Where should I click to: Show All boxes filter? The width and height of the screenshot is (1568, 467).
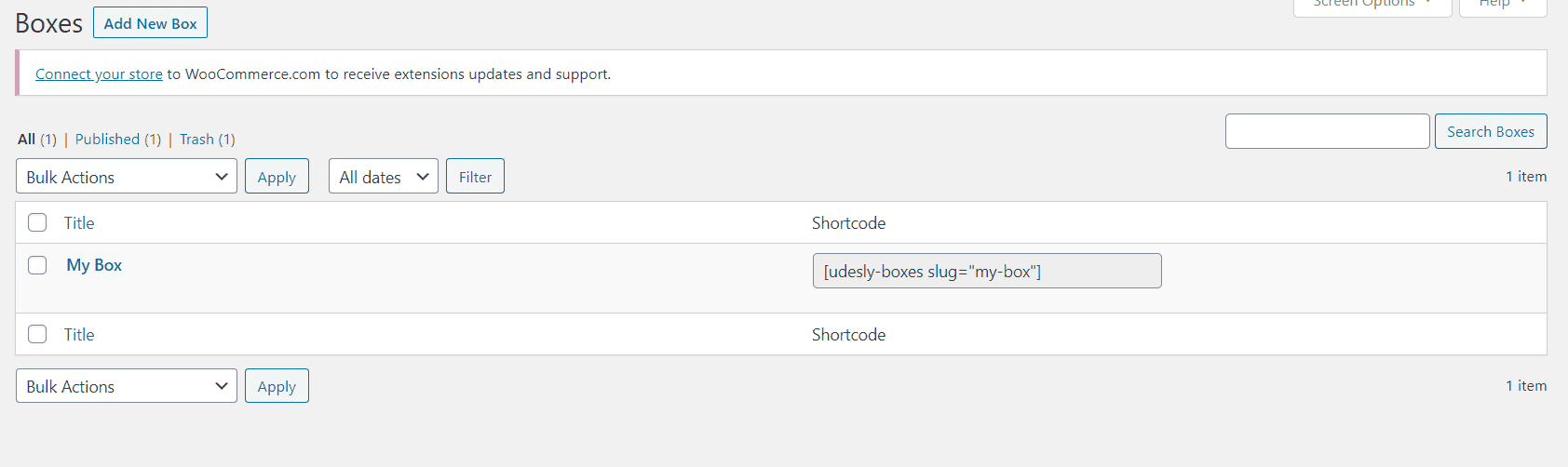point(26,140)
